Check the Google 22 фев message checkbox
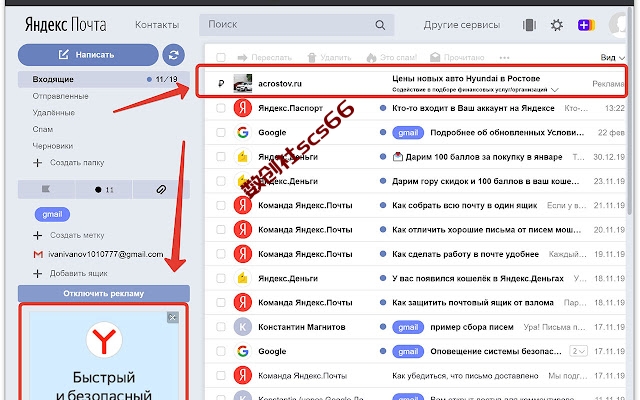The width and height of the screenshot is (640, 400). [x=221, y=132]
